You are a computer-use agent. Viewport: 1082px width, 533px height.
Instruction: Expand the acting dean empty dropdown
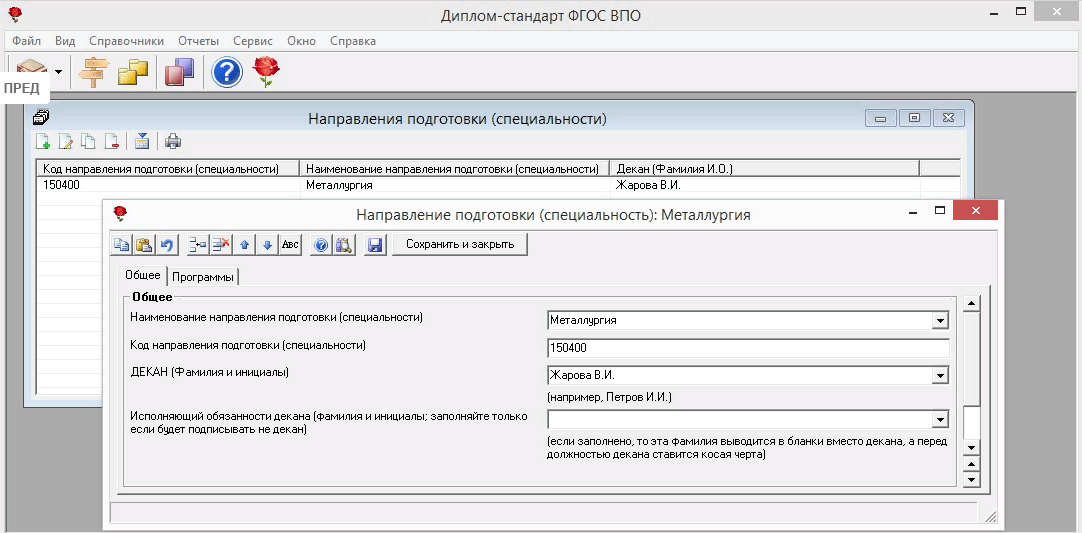[x=939, y=420]
